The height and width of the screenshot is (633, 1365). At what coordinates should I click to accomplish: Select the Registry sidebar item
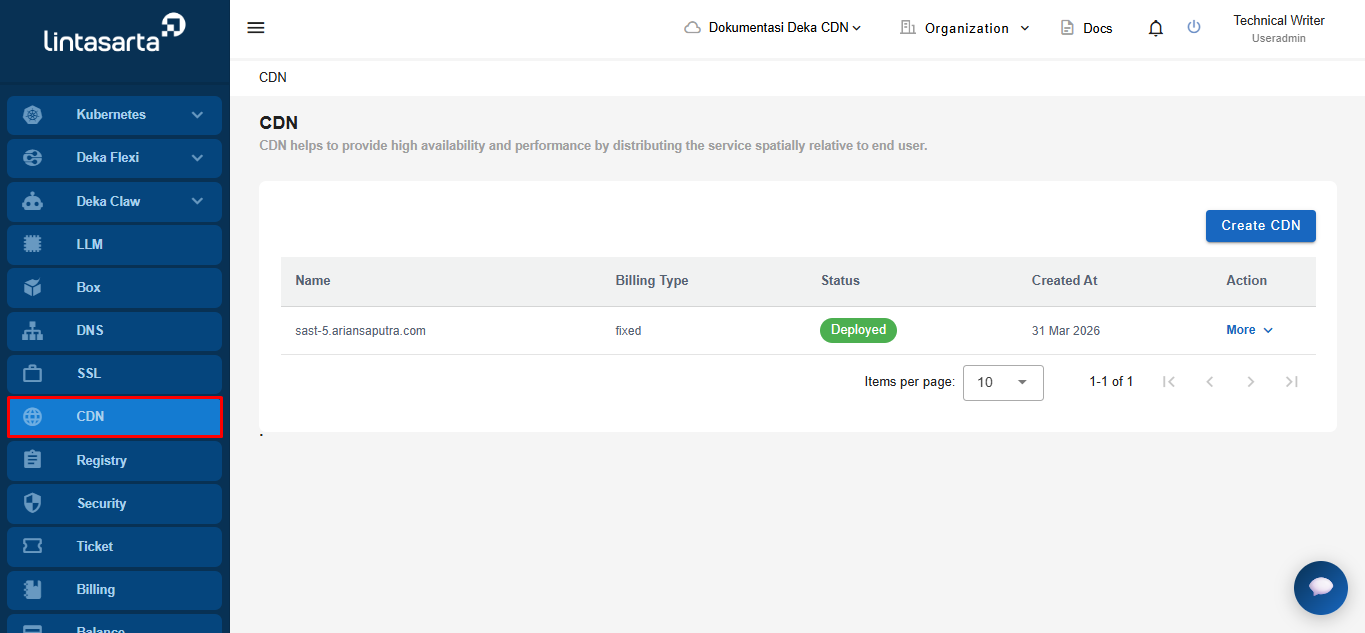[115, 460]
